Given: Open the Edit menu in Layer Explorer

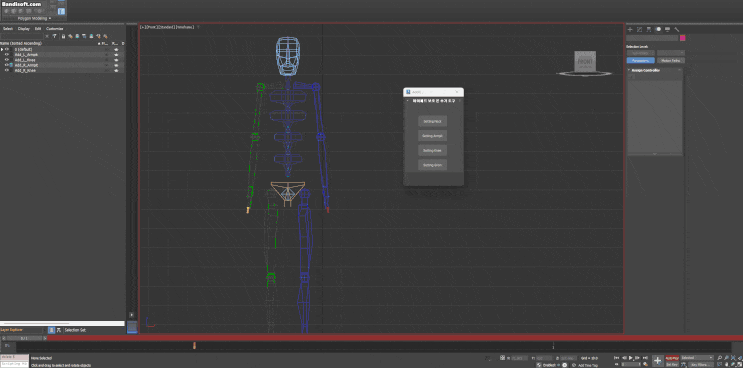Looking at the screenshot, I should 38,29.
